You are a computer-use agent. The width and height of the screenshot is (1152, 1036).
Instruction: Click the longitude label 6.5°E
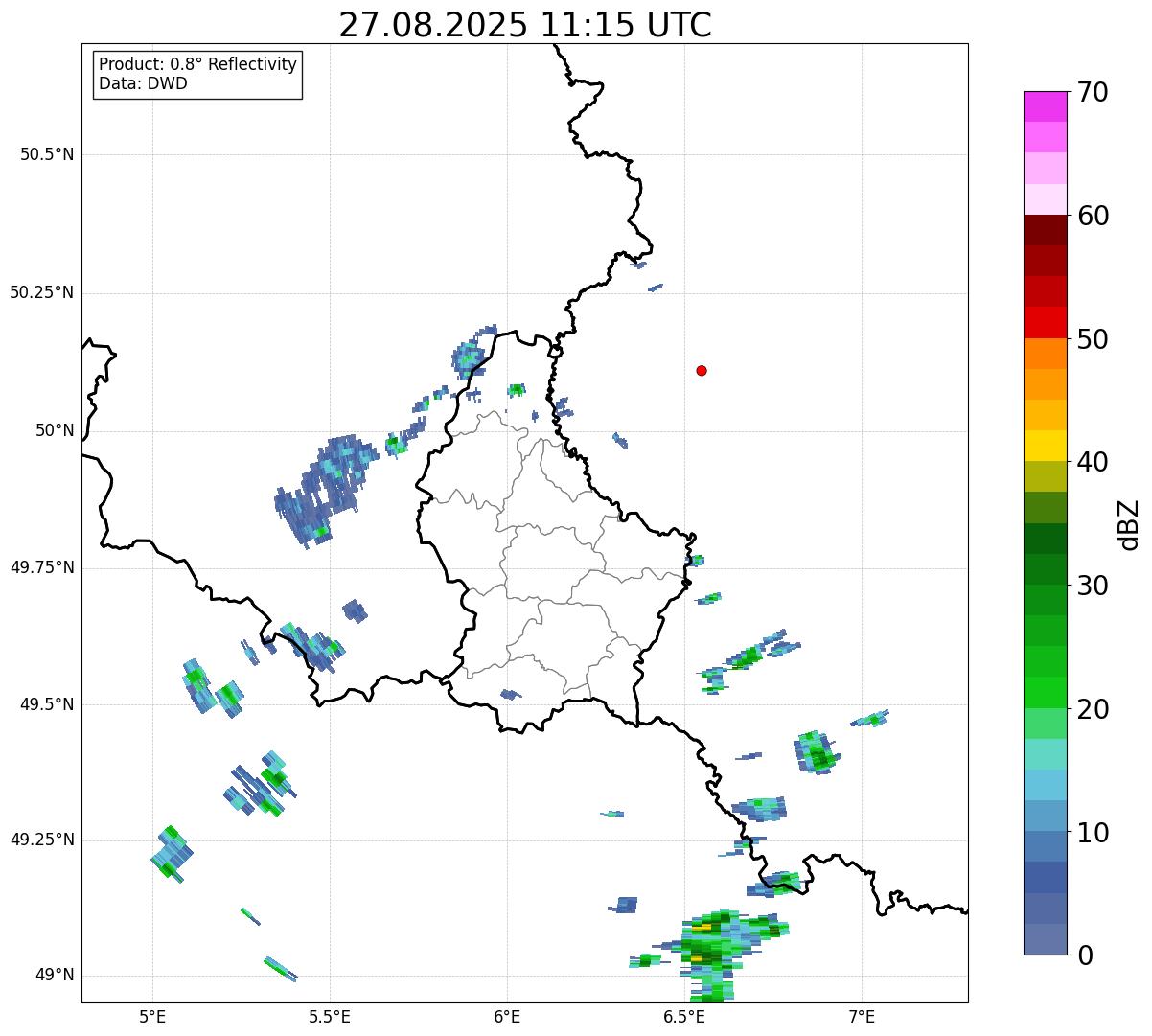tap(684, 1016)
